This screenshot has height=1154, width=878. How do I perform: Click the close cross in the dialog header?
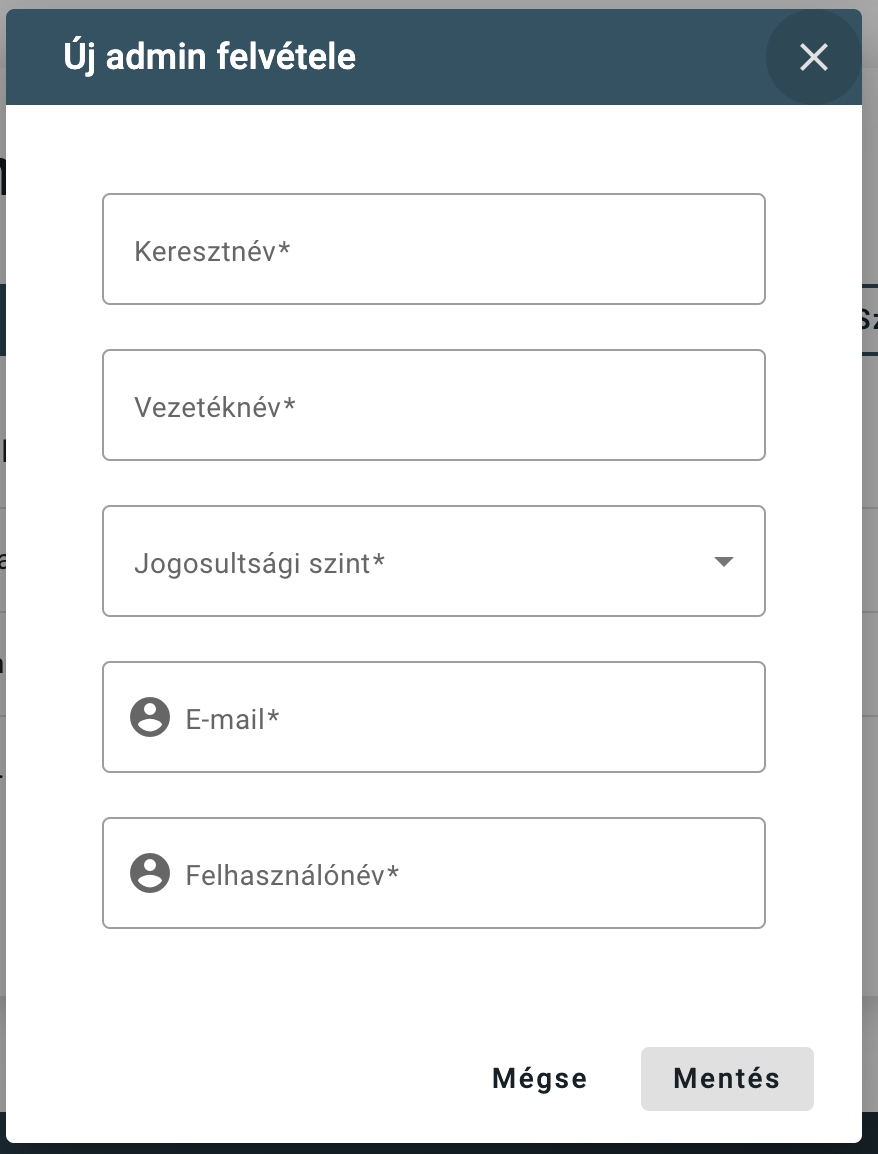[x=813, y=57]
